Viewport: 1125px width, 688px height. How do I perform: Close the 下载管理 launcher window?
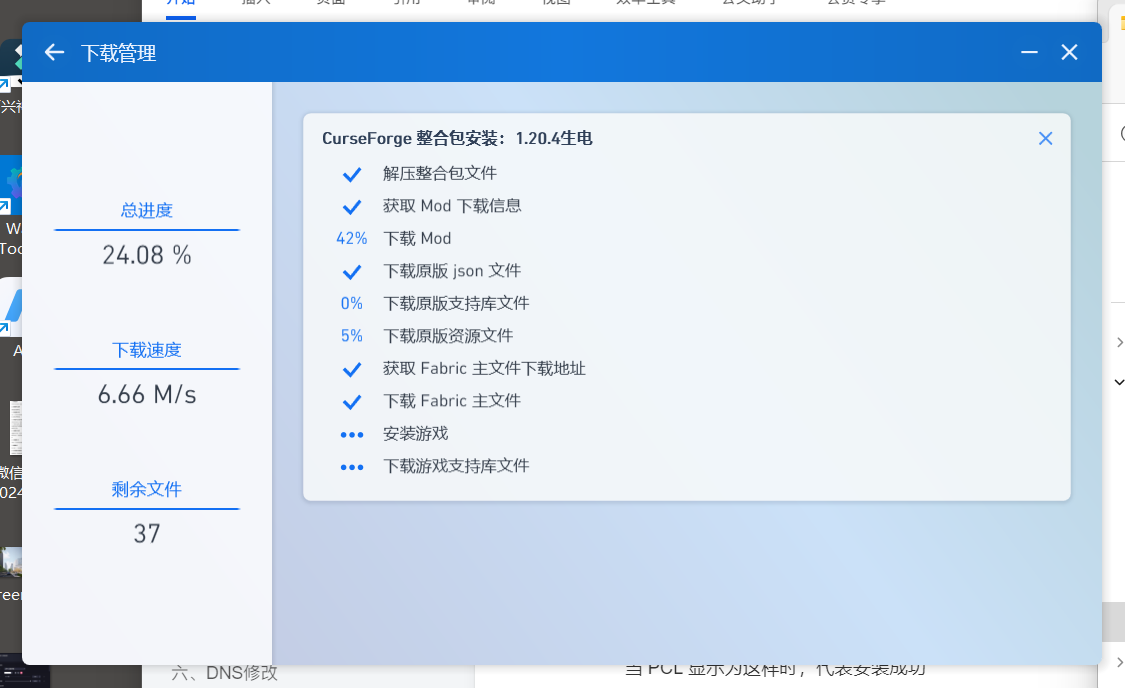point(1069,52)
